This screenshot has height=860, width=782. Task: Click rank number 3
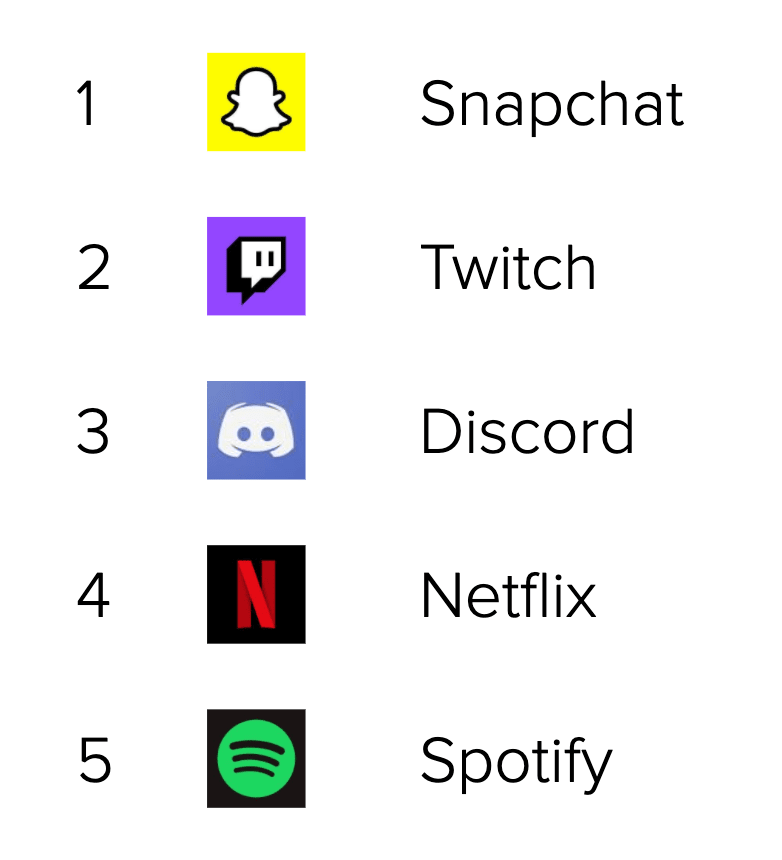coord(93,431)
